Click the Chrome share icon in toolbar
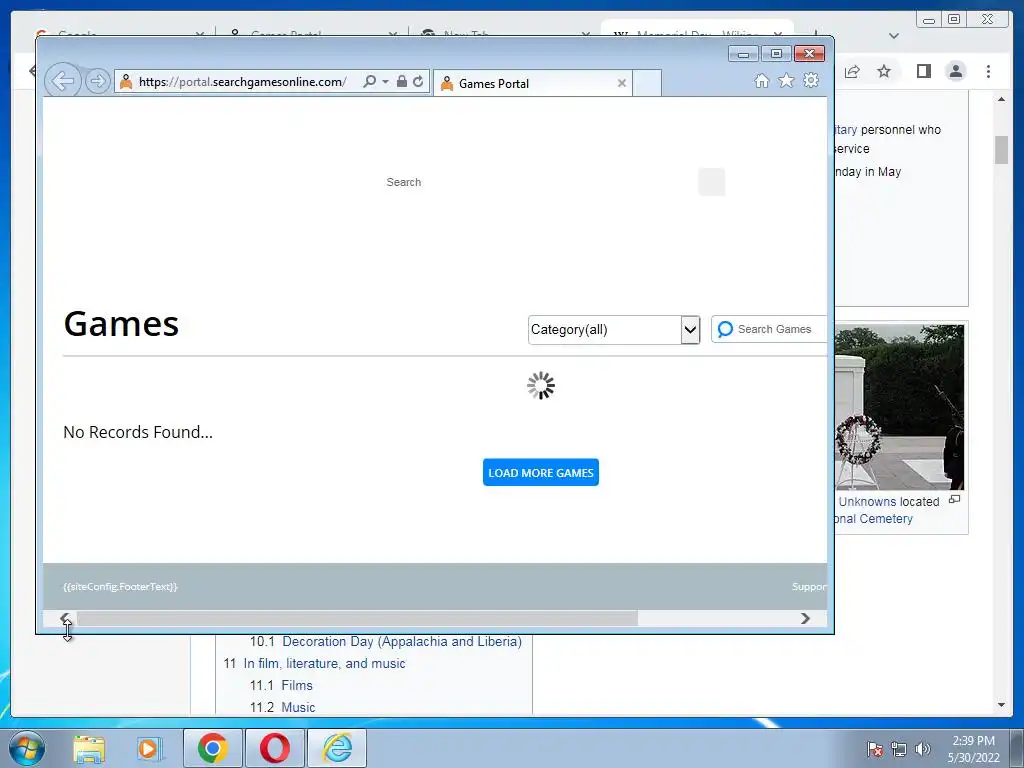 (852, 71)
